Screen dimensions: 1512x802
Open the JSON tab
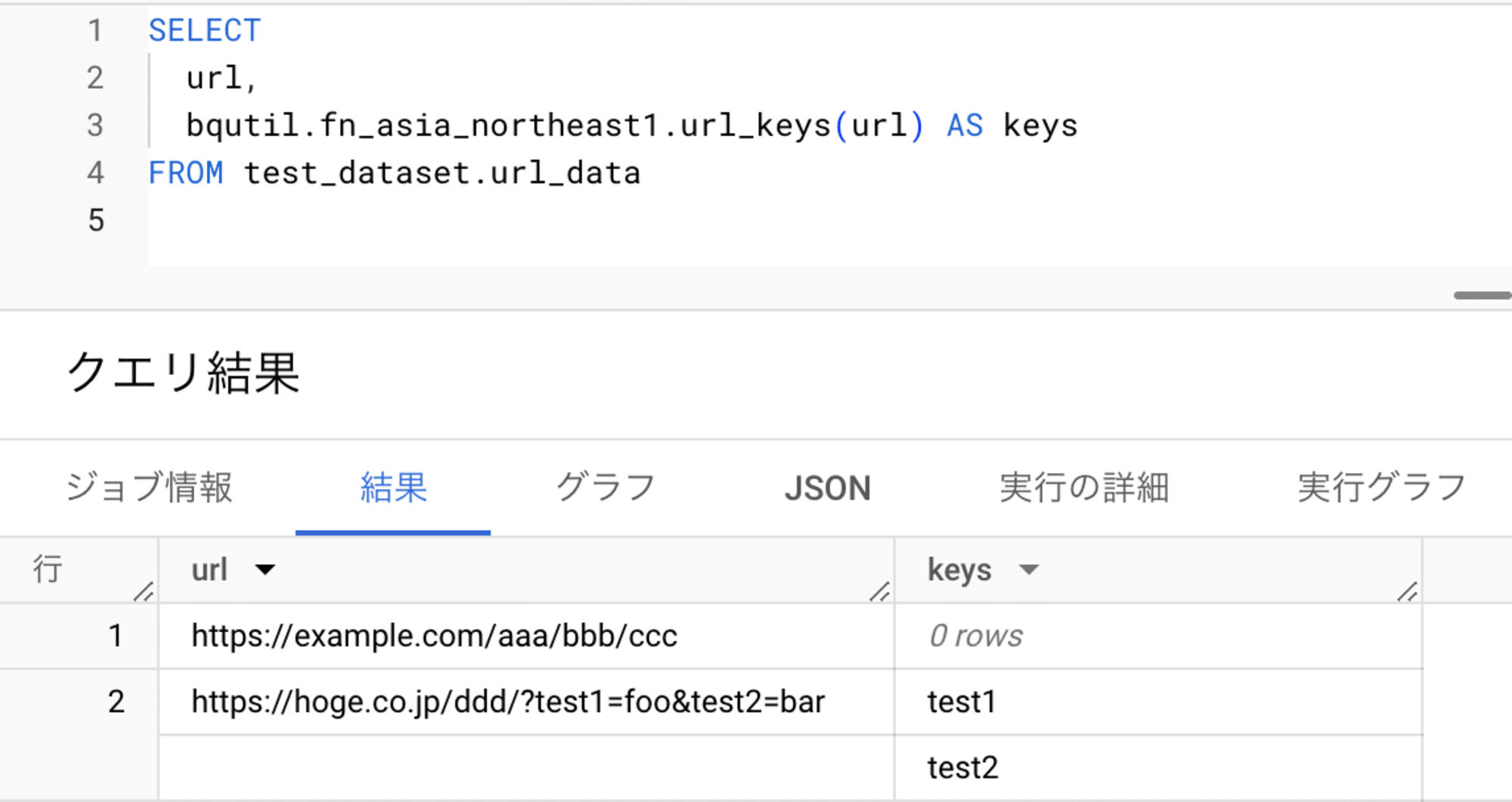pos(828,488)
